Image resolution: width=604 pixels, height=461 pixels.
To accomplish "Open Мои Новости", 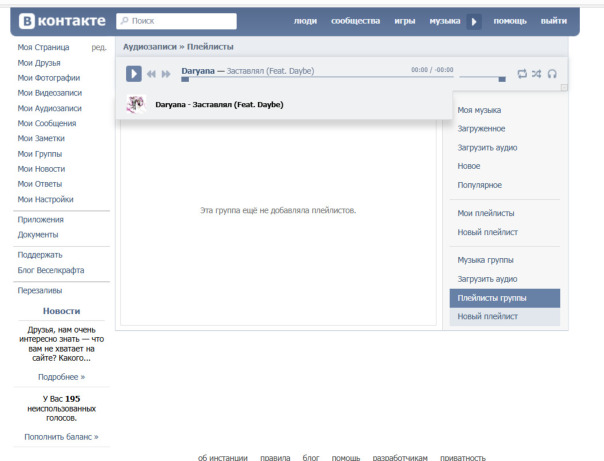I will click(x=41, y=169).
